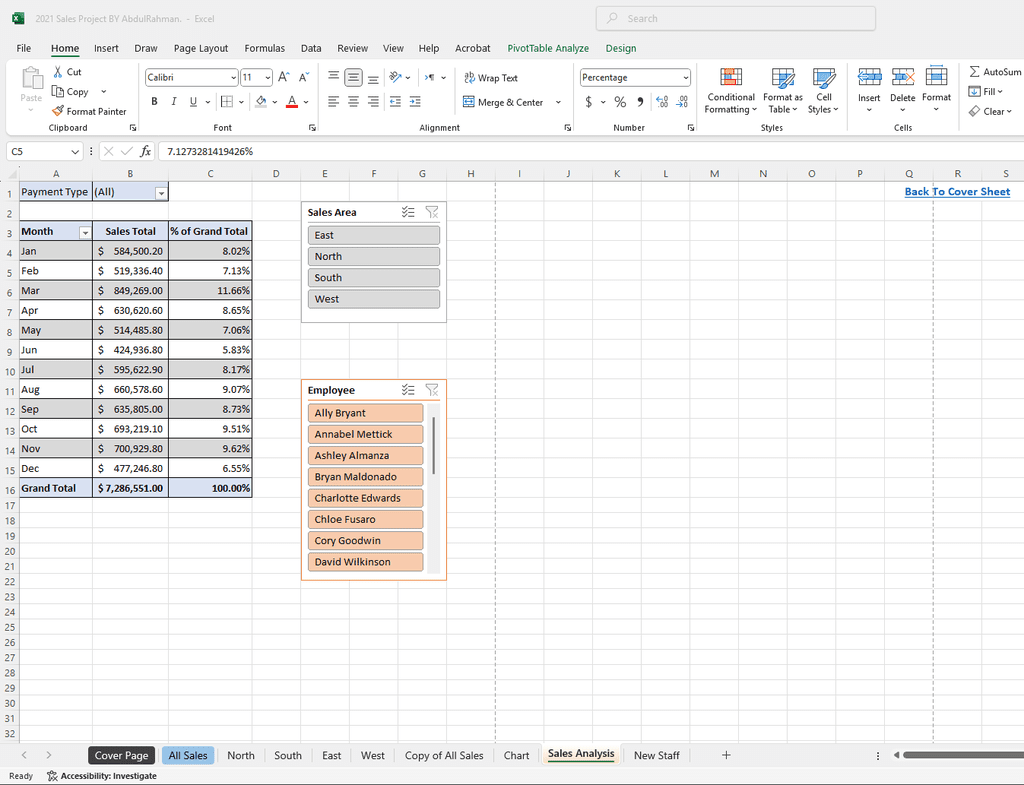
Task: Click the Merge & Center icon
Action: pyautogui.click(x=469, y=102)
